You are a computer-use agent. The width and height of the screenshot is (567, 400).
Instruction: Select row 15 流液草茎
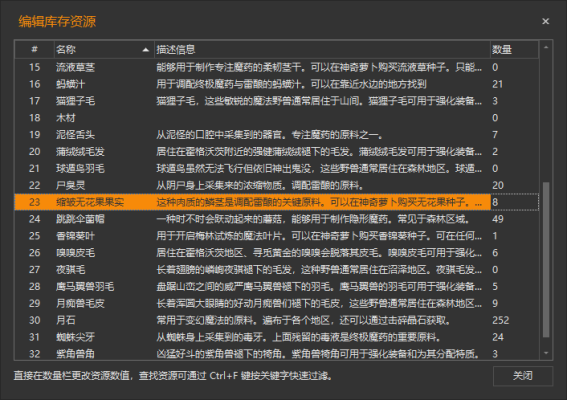277,67
